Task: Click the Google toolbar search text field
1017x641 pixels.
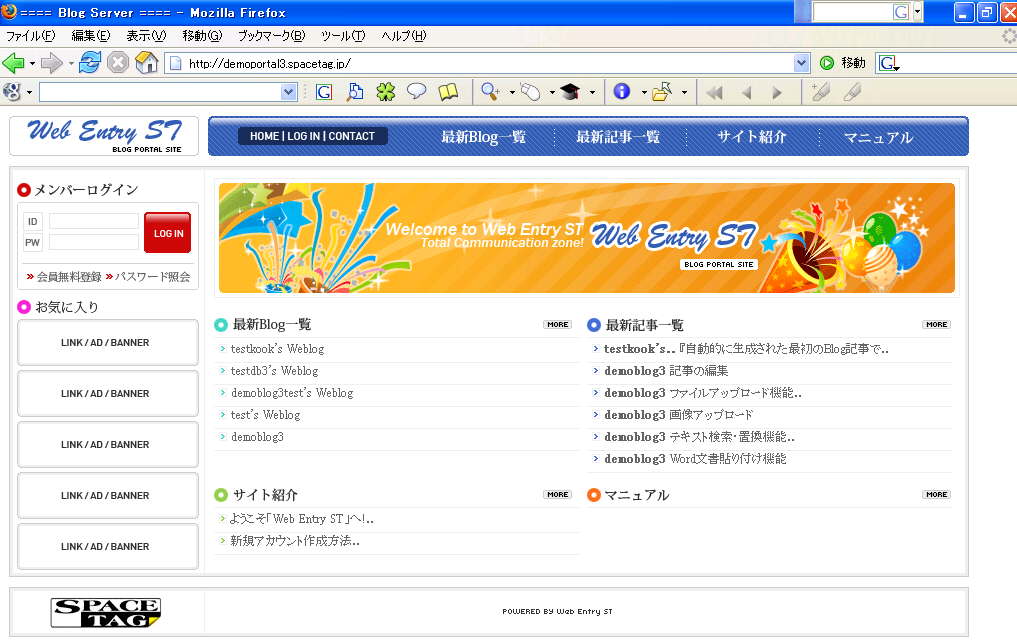Action: click(160, 92)
